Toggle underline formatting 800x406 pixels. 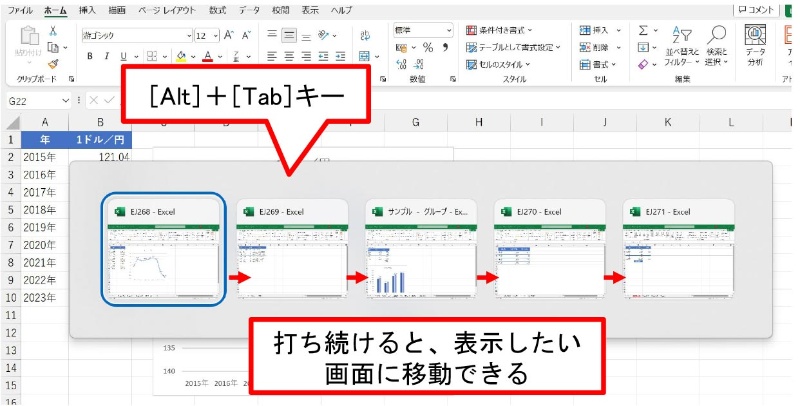pyautogui.click(x=125, y=56)
